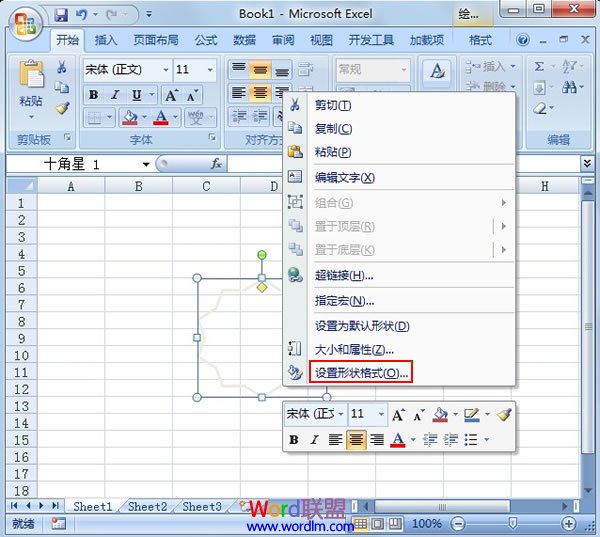This screenshot has height=537, width=600.
Task: Click the ribbon Format Painter brush
Action: click(x=62, y=108)
